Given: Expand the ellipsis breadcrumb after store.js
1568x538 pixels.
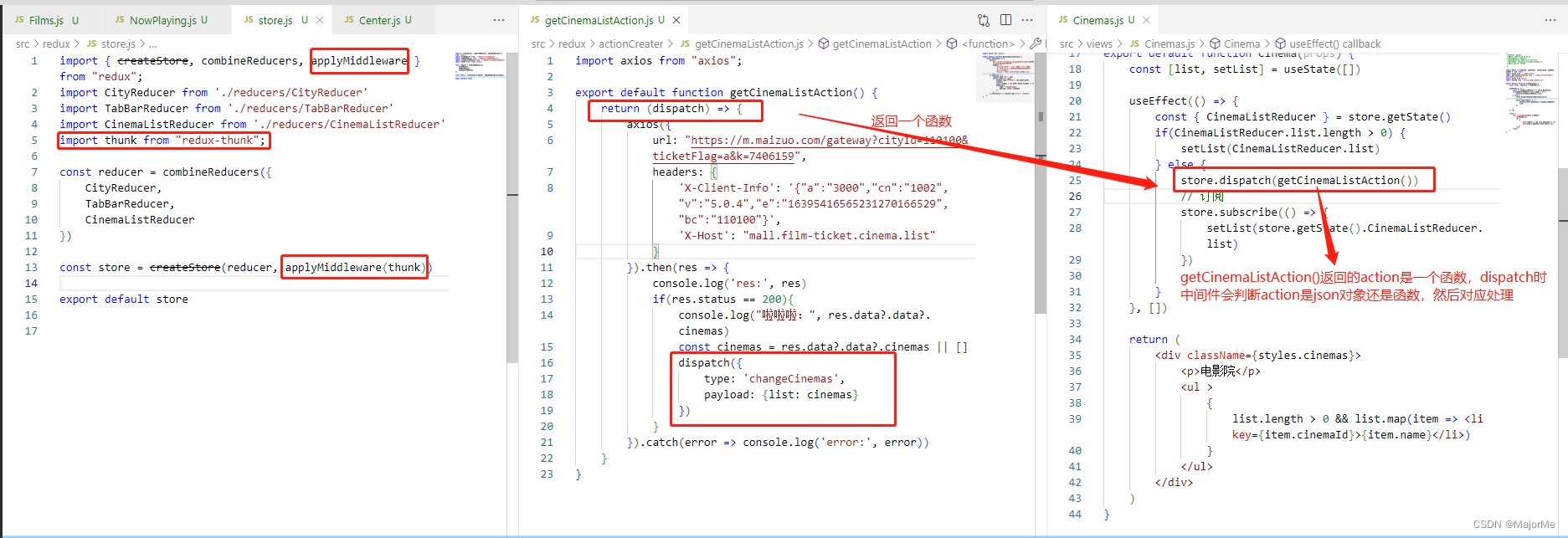Looking at the screenshot, I should [x=153, y=44].
